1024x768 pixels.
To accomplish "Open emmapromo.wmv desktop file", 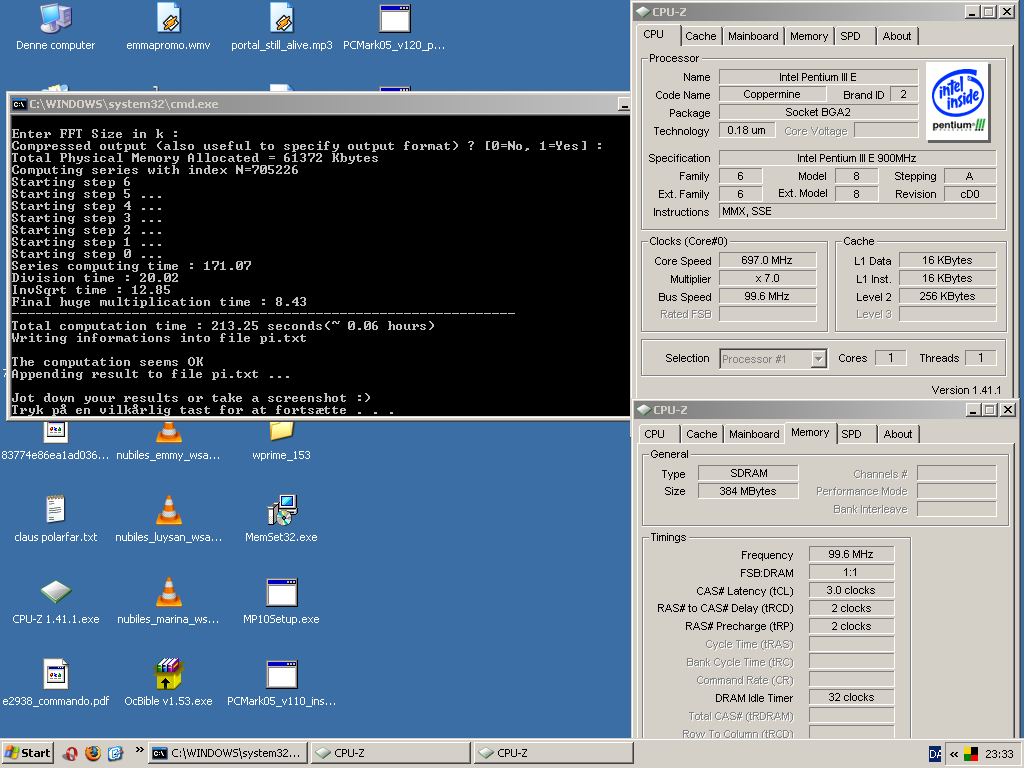I will pyautogui.click(x=168, y=20).
